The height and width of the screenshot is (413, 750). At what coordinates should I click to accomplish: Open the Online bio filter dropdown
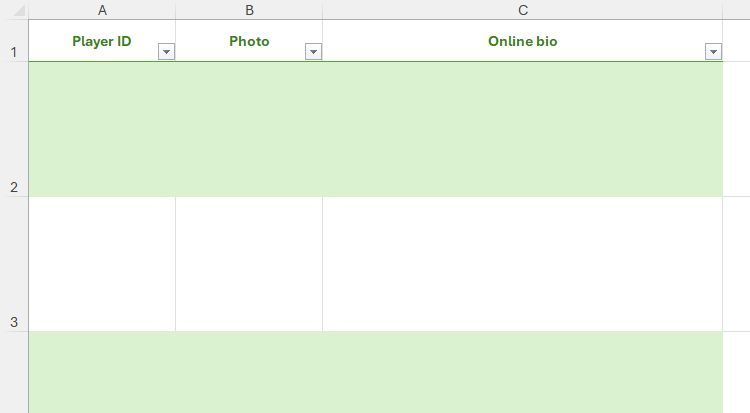713,52
